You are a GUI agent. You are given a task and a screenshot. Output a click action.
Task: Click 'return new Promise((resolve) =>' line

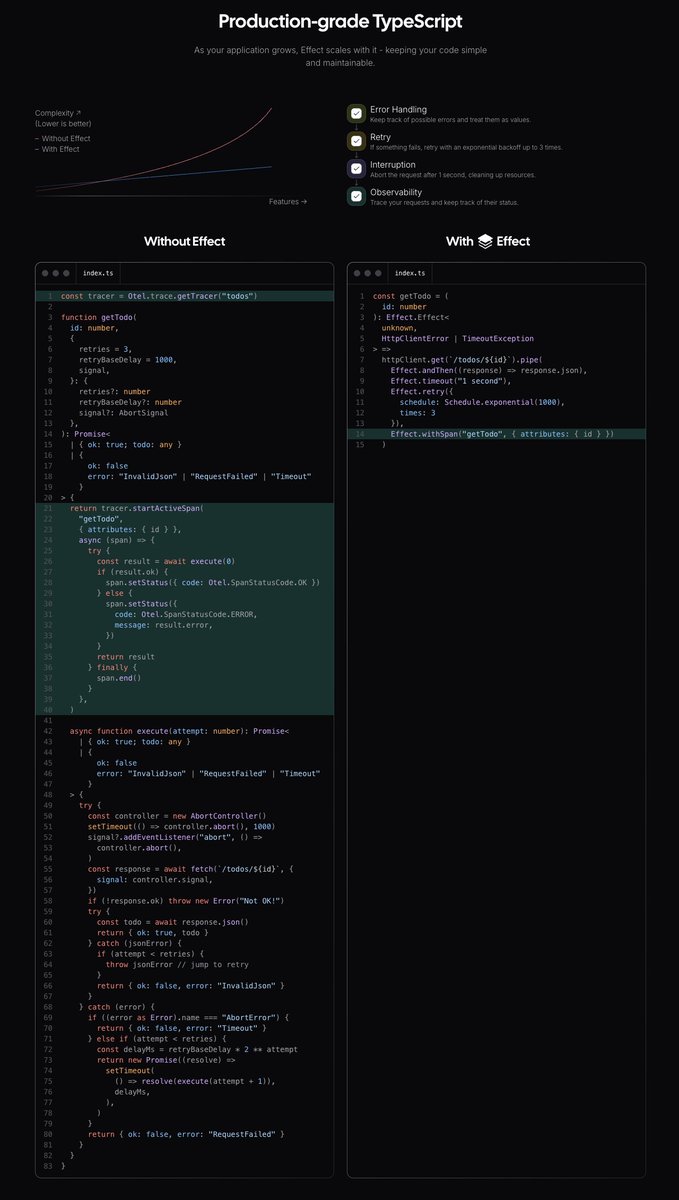(x=164, y=1059)
